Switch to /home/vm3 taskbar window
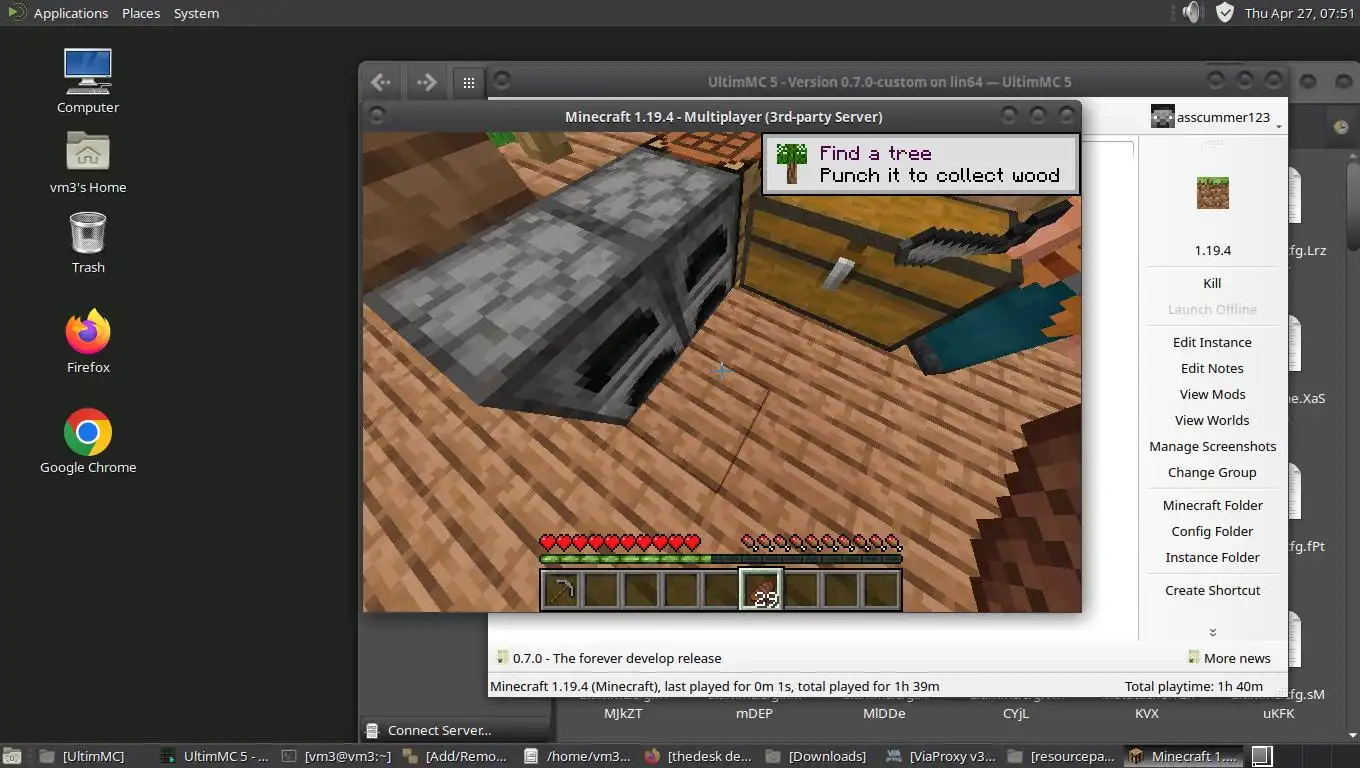1360x768 pixels. tap(579, 756)
